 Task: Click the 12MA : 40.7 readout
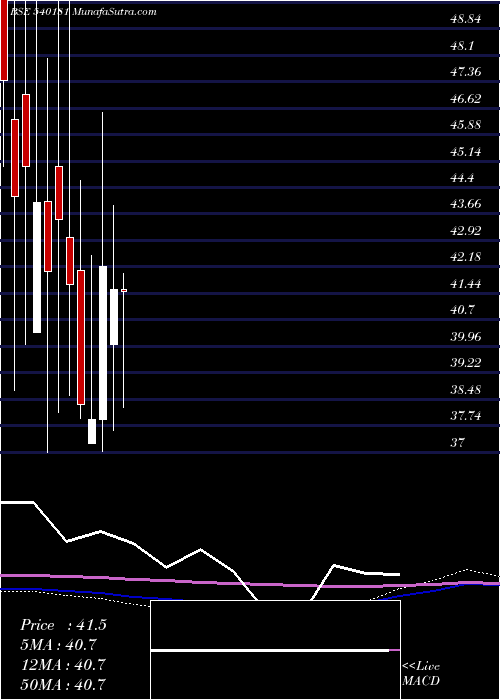63,665
